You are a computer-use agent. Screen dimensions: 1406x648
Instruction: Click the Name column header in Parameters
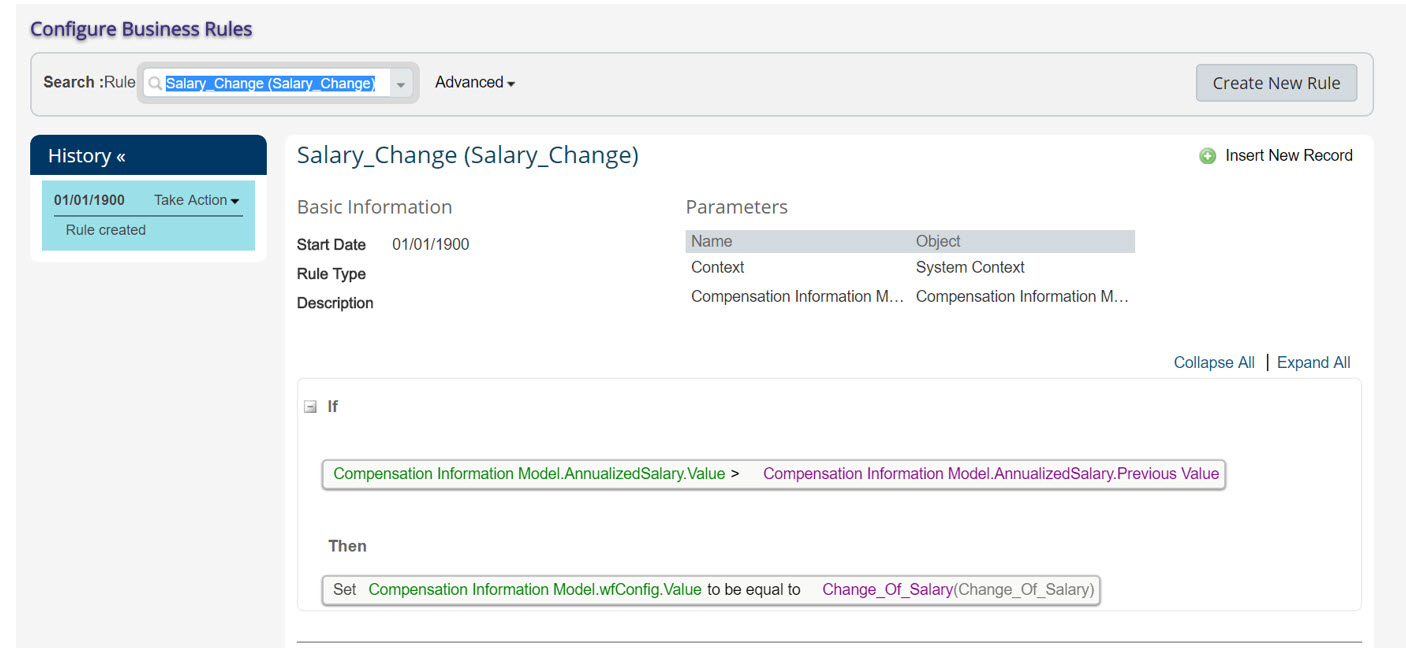click(x=712, y=242)
